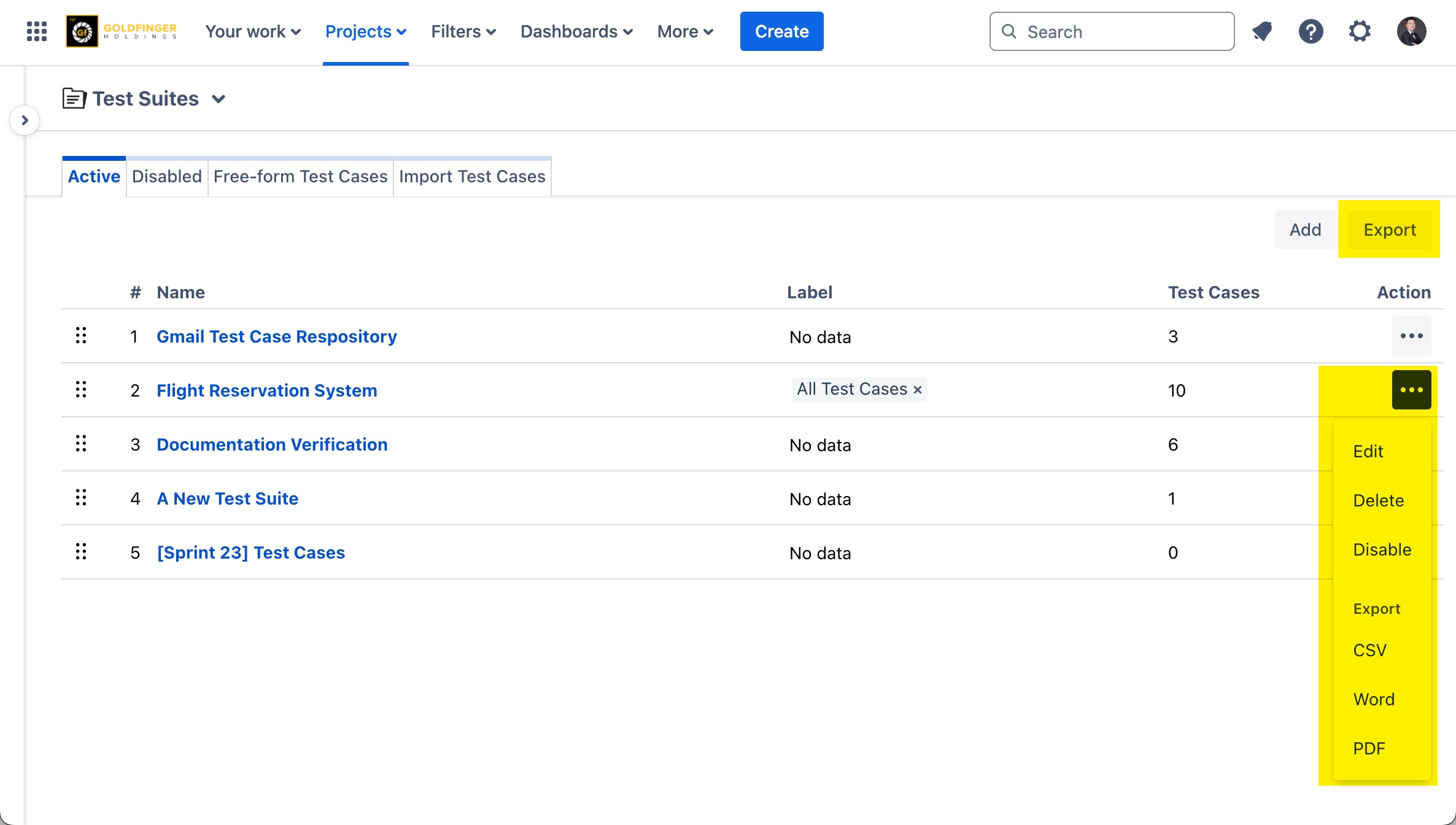
Task: Click the notifications icon in header
Action: pos(1262,31)
